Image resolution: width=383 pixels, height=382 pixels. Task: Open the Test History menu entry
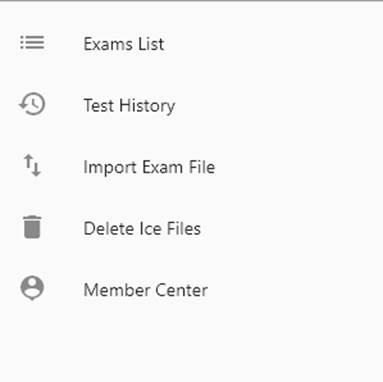pyautogui.click(x=191, y=105)
